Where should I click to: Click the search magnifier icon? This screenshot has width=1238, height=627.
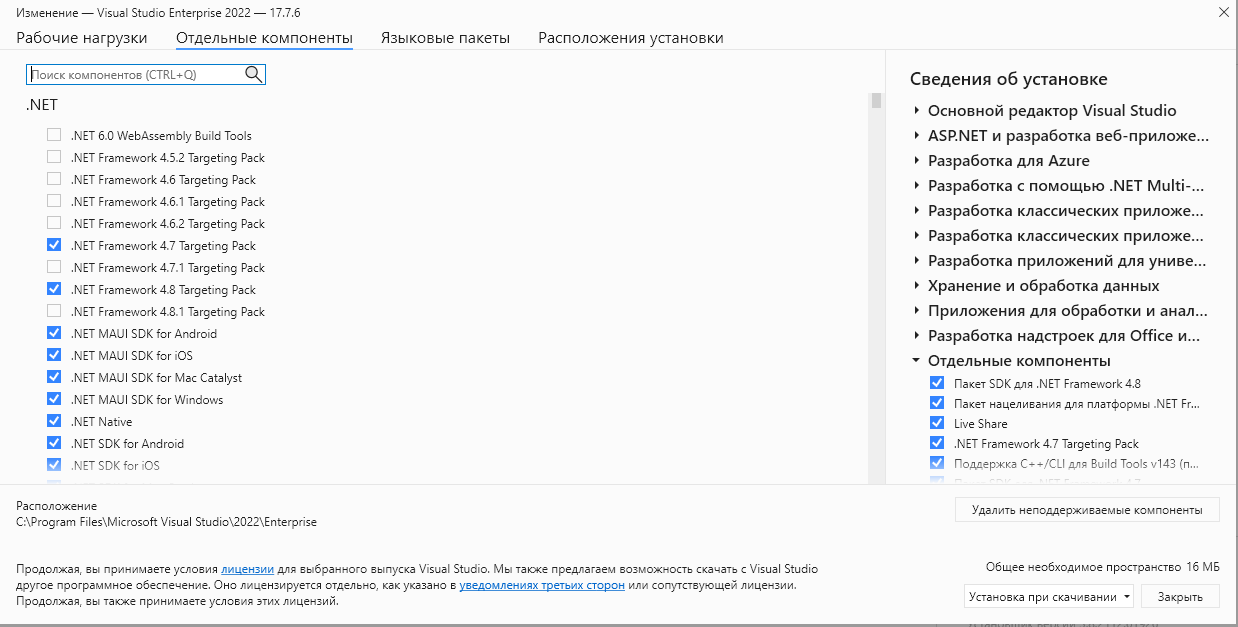[x=253, y=74]
